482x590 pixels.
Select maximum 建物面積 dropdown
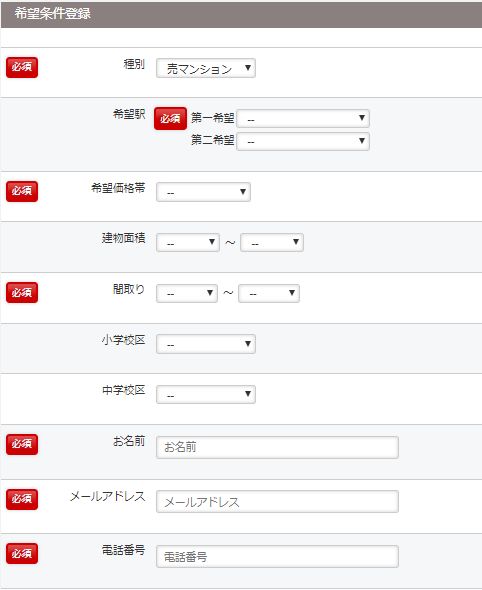(272, 242)
